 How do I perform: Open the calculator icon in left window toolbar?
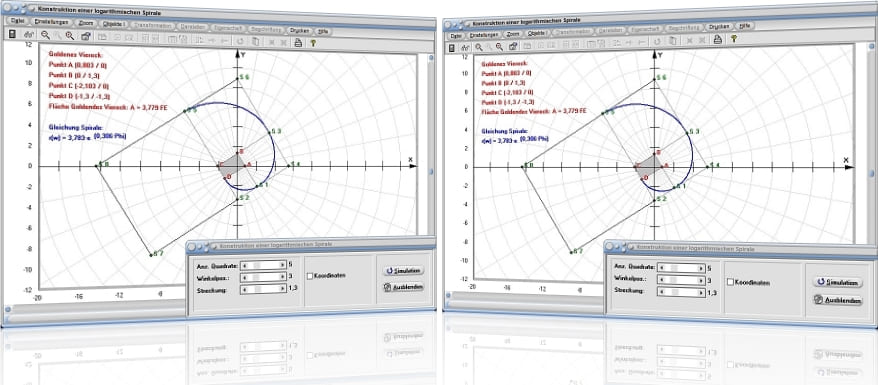pos(12,35)
